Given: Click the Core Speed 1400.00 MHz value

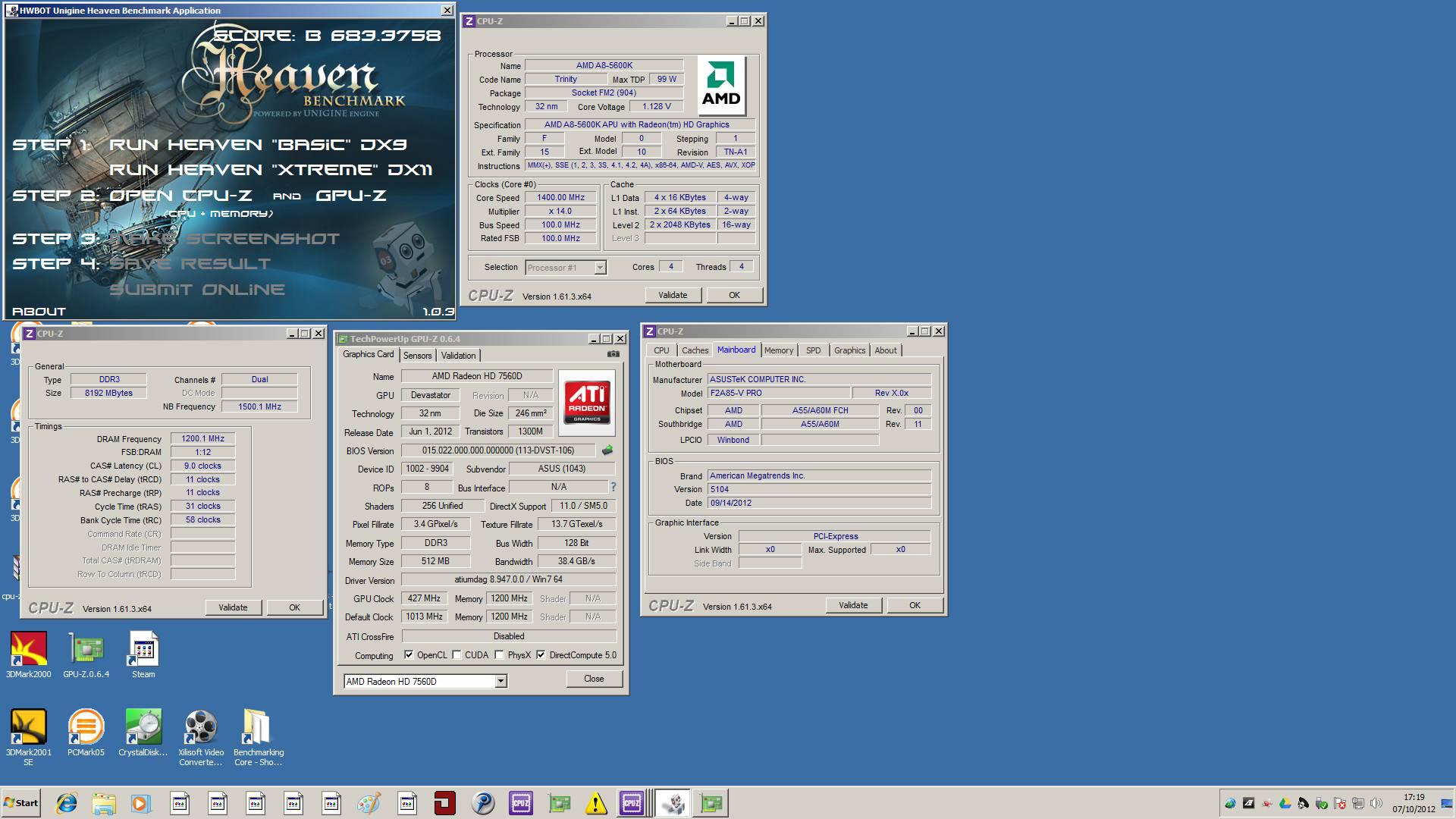Looking at the screenshot, I should pos(561,198).
